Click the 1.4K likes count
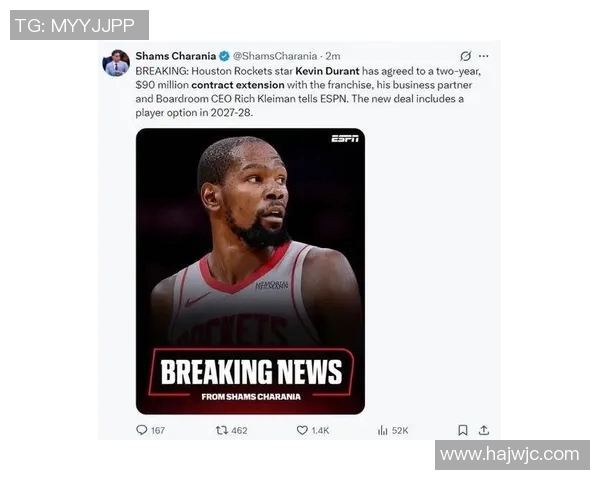The height and width of the screenshot is (480, 600). [x=320, y=431]
